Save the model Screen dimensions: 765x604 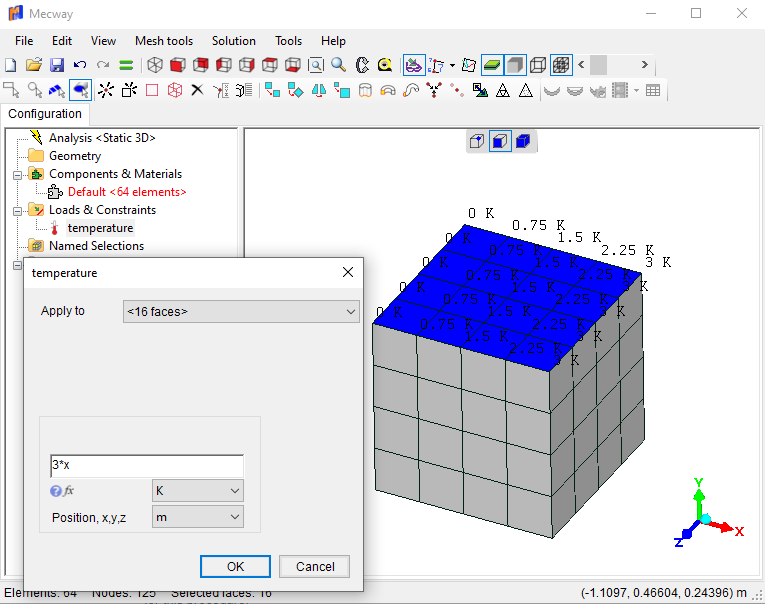[57, 65]
